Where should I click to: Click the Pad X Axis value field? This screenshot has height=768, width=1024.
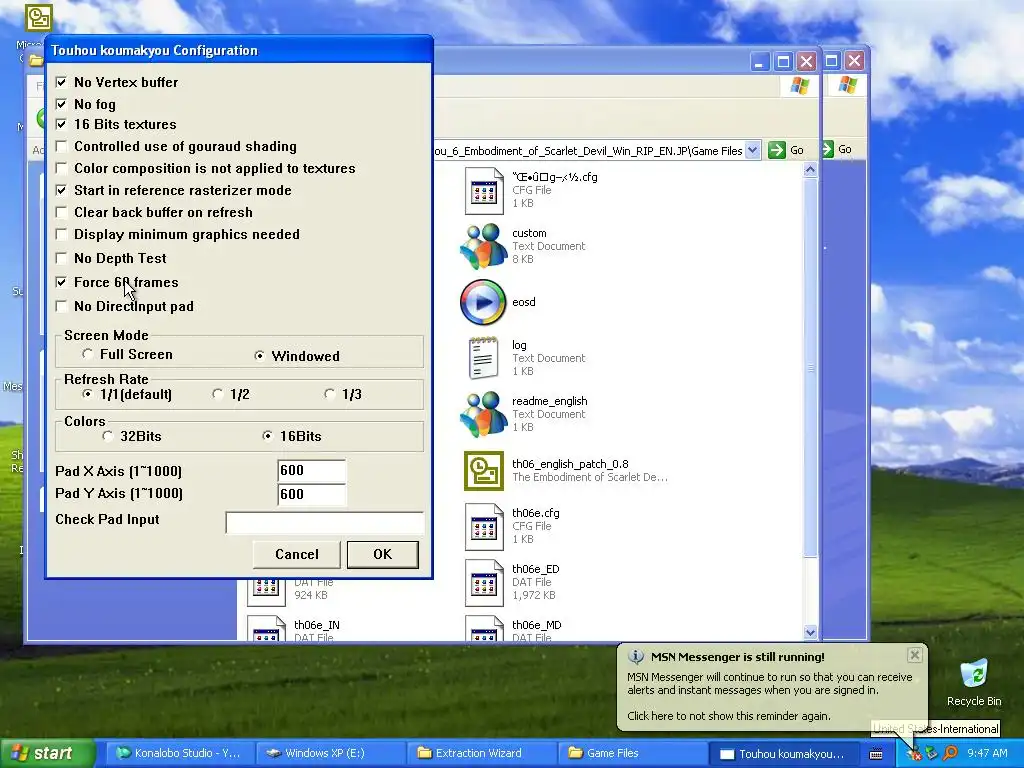coord(312,471)
